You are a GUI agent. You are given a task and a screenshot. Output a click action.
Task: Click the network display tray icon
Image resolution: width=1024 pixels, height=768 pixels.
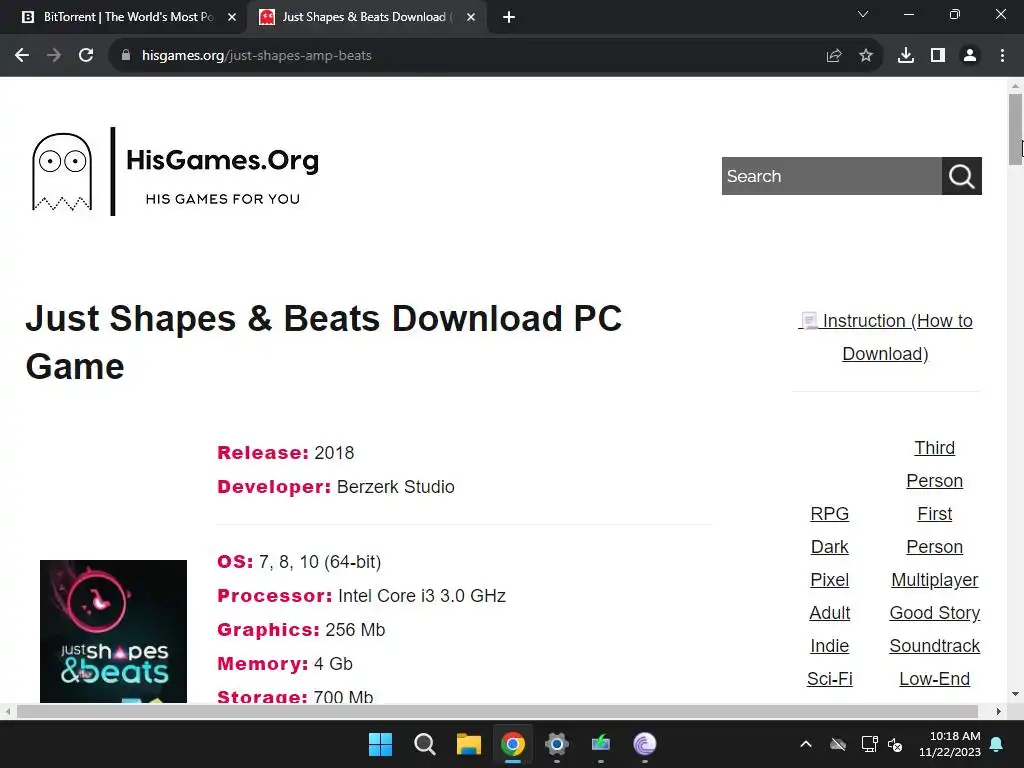click(869, 744)
